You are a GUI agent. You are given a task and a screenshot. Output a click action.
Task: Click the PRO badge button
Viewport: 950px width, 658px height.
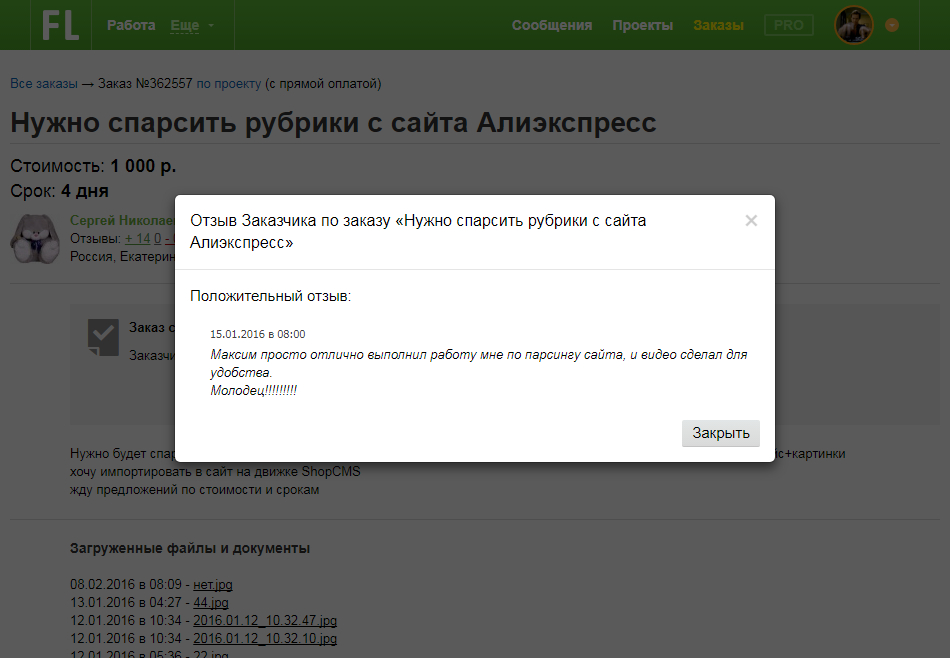tap(788, 25)
